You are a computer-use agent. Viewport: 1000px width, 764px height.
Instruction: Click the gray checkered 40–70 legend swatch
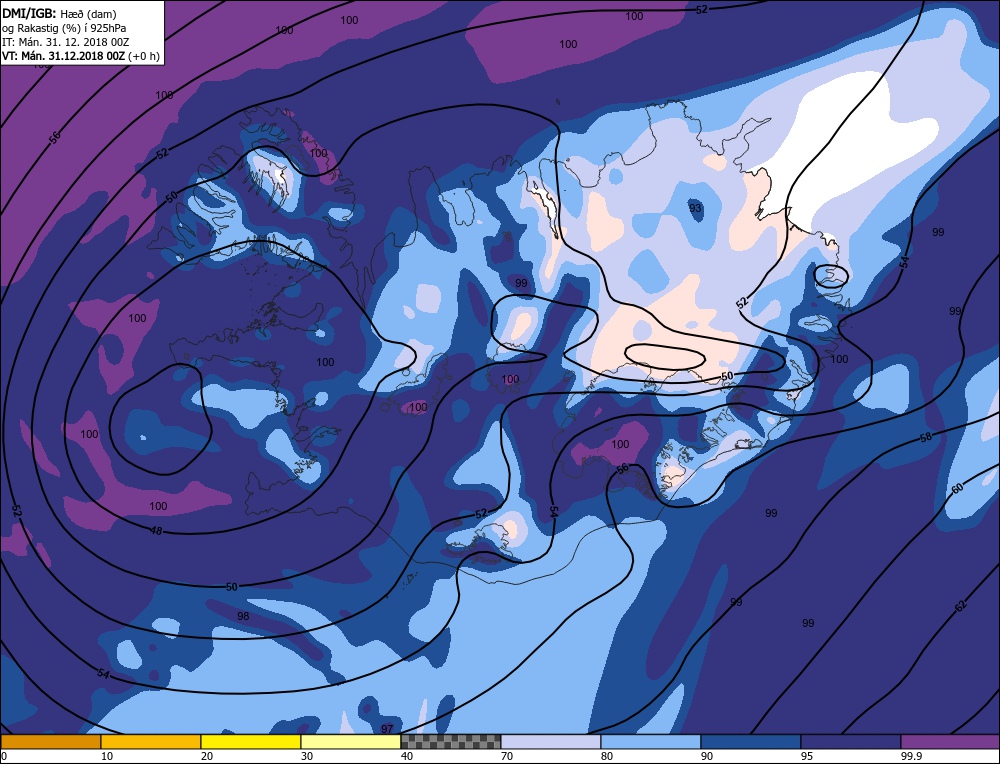[450, 742]
